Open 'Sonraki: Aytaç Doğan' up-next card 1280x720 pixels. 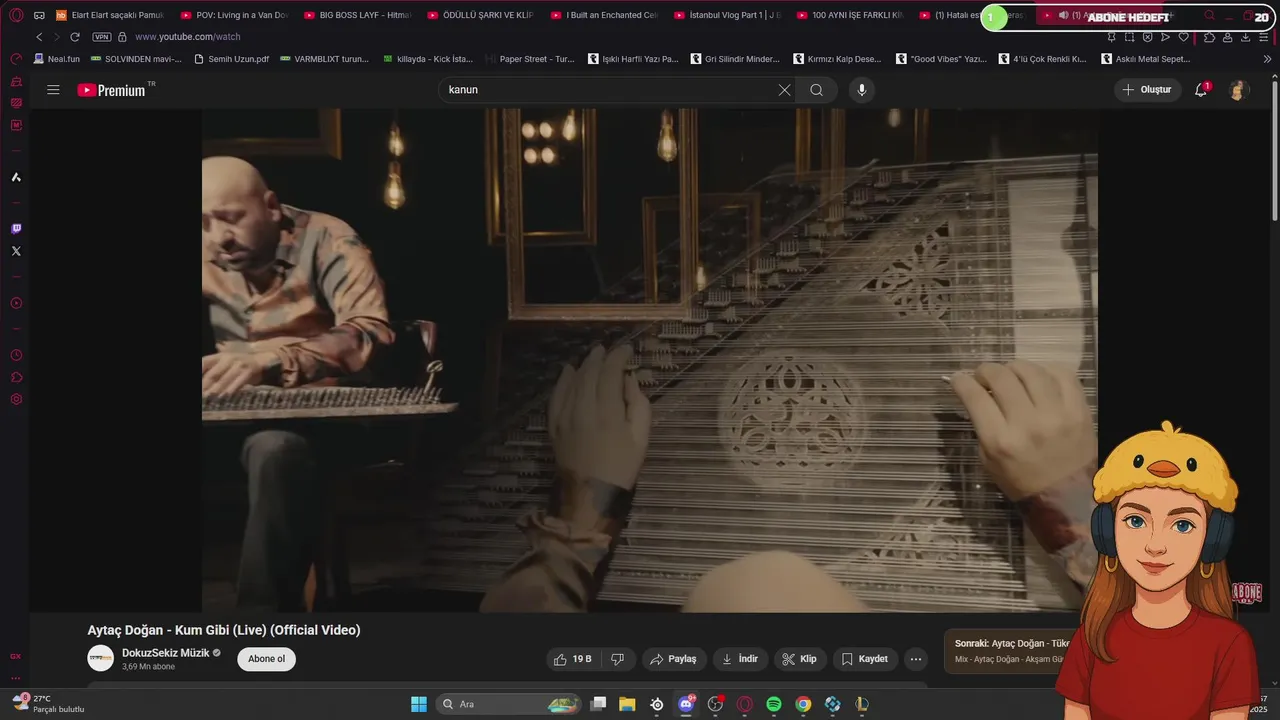pos(1010,650)
